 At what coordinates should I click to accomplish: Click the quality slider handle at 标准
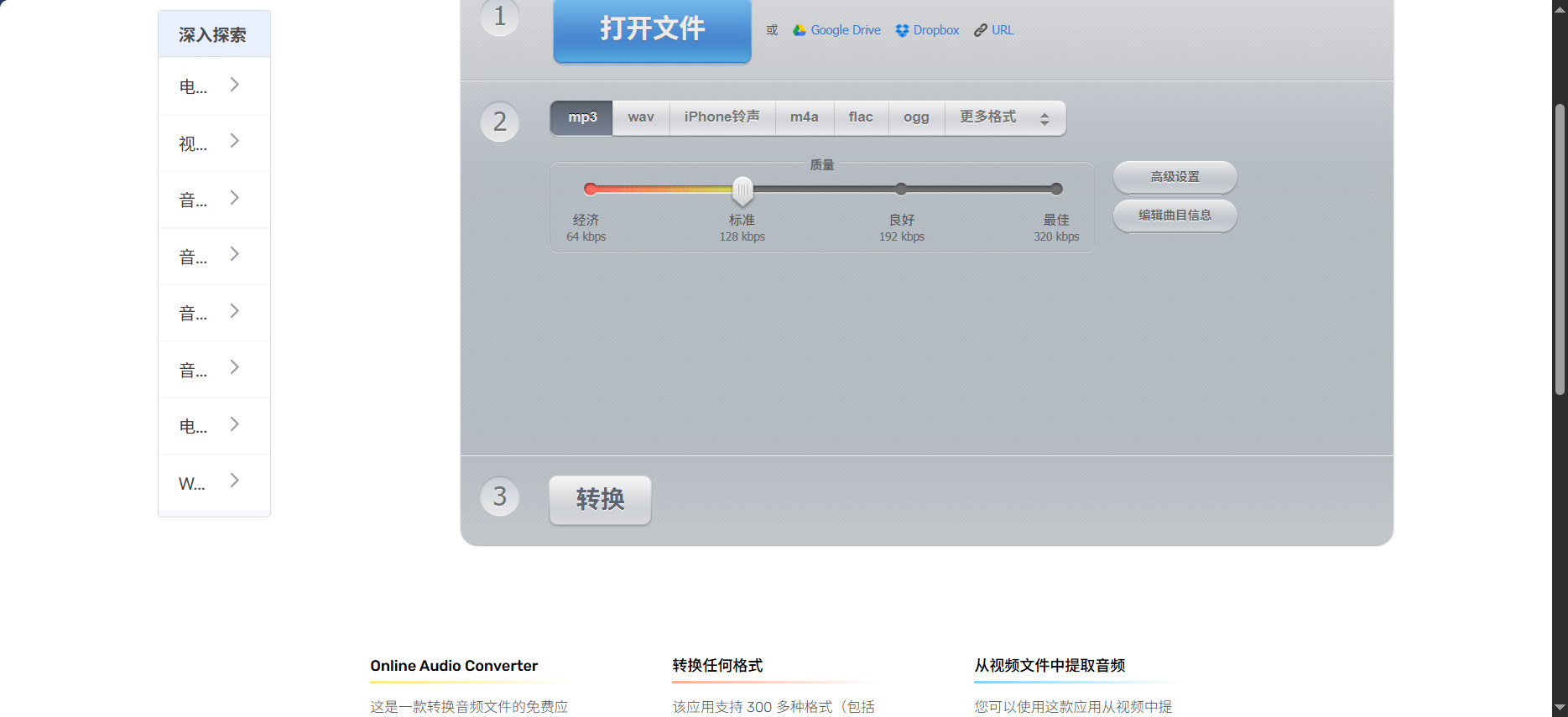[742, 190]
